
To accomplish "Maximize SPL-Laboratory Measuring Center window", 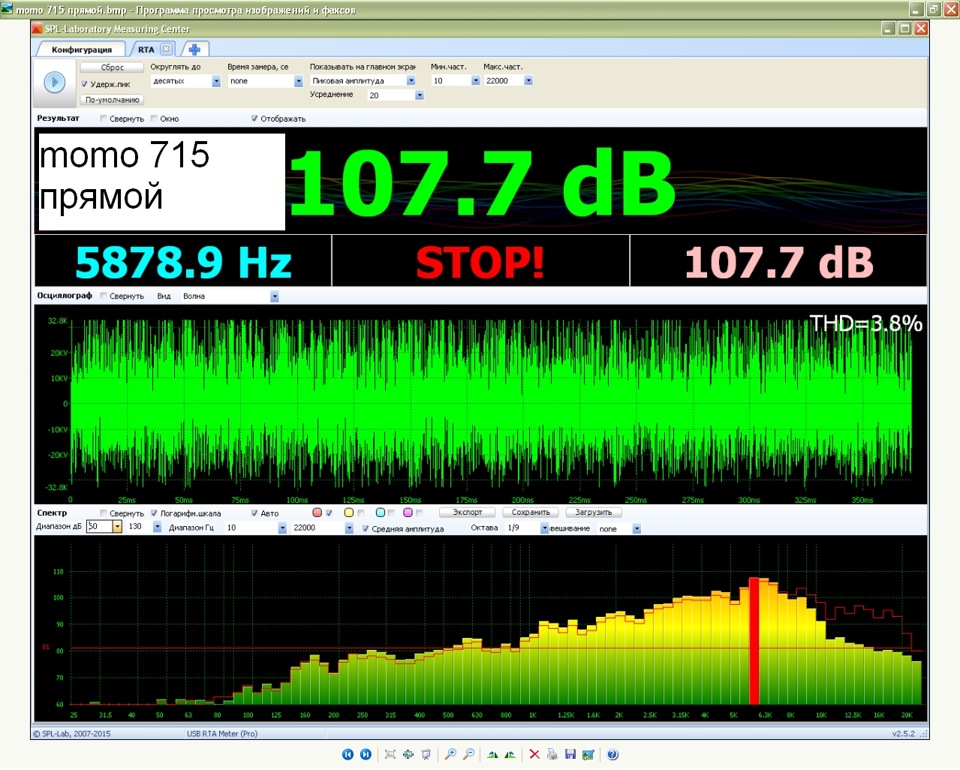I will coord(904,28).
